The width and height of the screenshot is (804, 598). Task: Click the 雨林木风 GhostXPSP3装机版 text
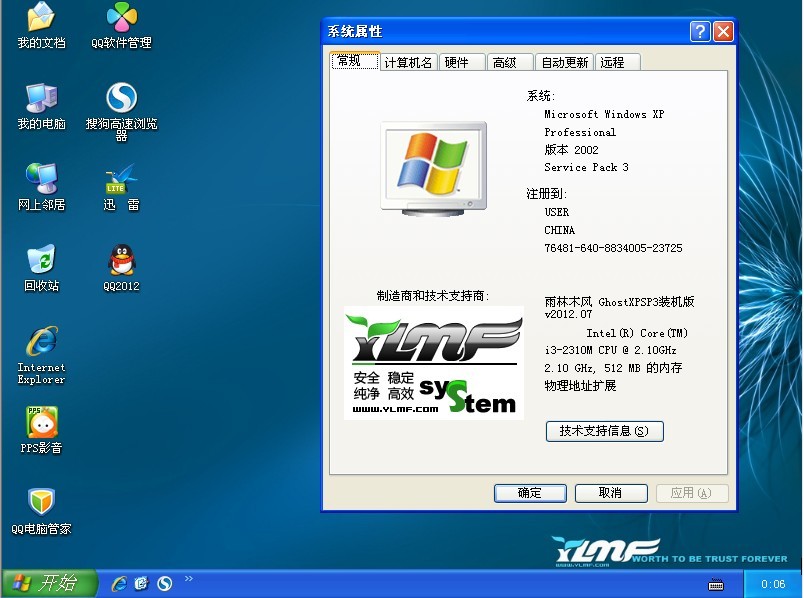click(x=619, y=302)
